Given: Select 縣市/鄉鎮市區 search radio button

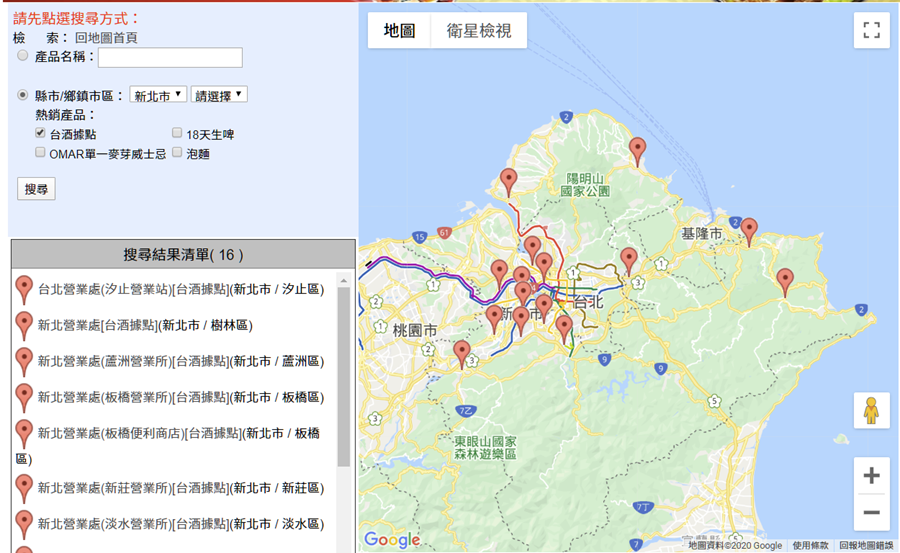Looking at the screenshot, I should click(x=22, y=95).
